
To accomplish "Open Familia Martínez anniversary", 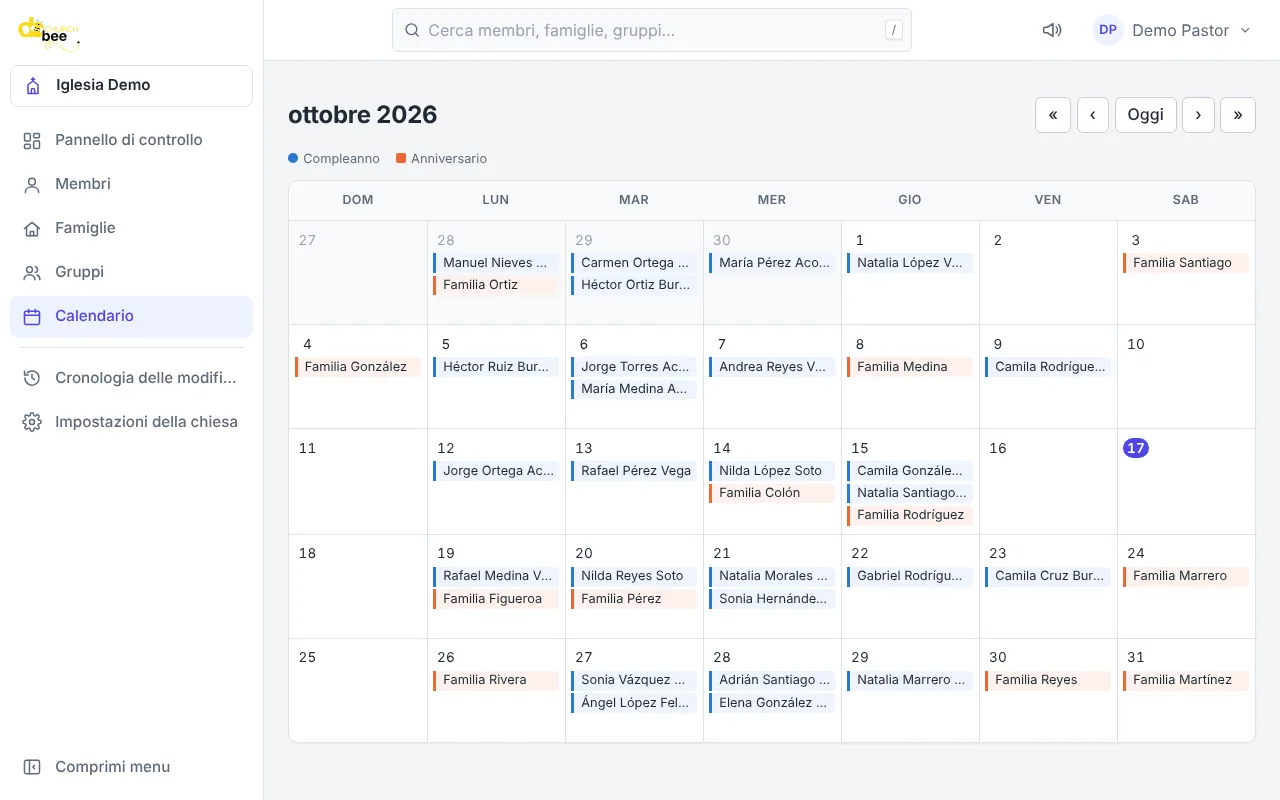I will [1186, 680].
